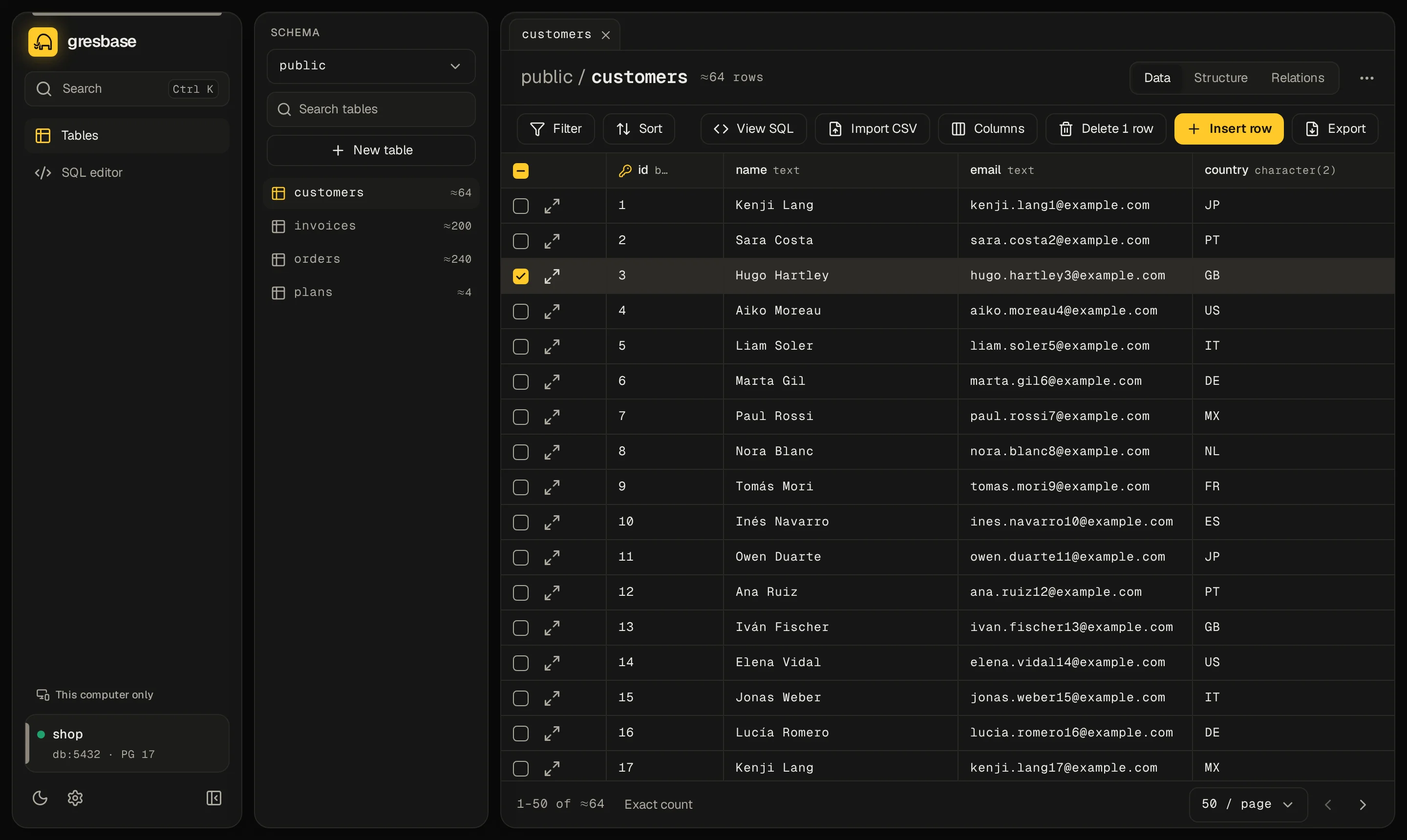Open Tables in sidebar
This screenshot has width=1407, height=840.
coord(127,136)
